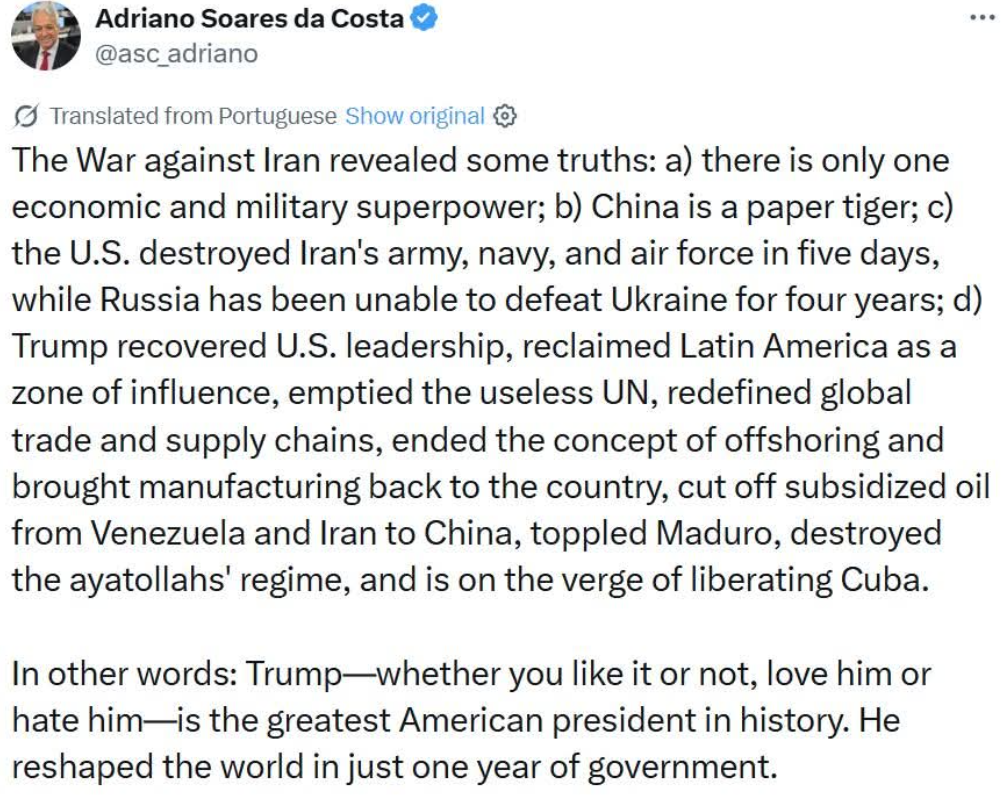Click the blue verified badge
1007x801 pixels.
(x=424, y=18)
